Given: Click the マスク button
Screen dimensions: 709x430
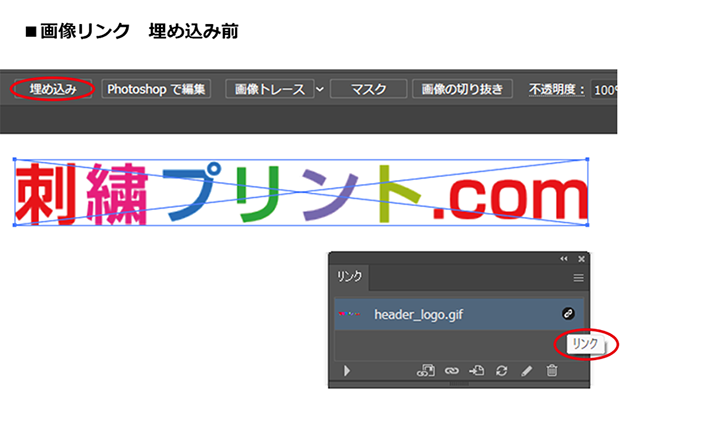Looking at the screenshot, I should coord(369,89).
